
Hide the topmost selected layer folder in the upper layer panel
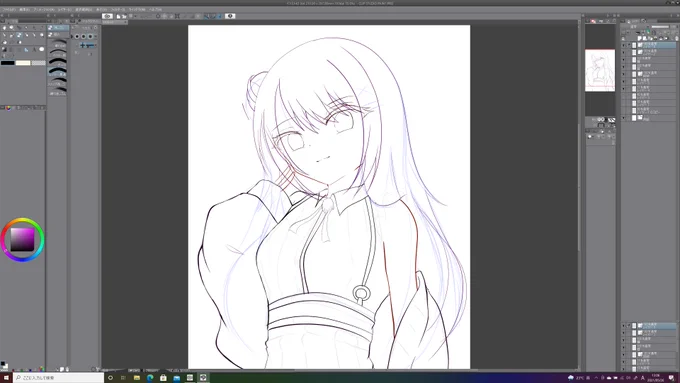pos(623,45)
